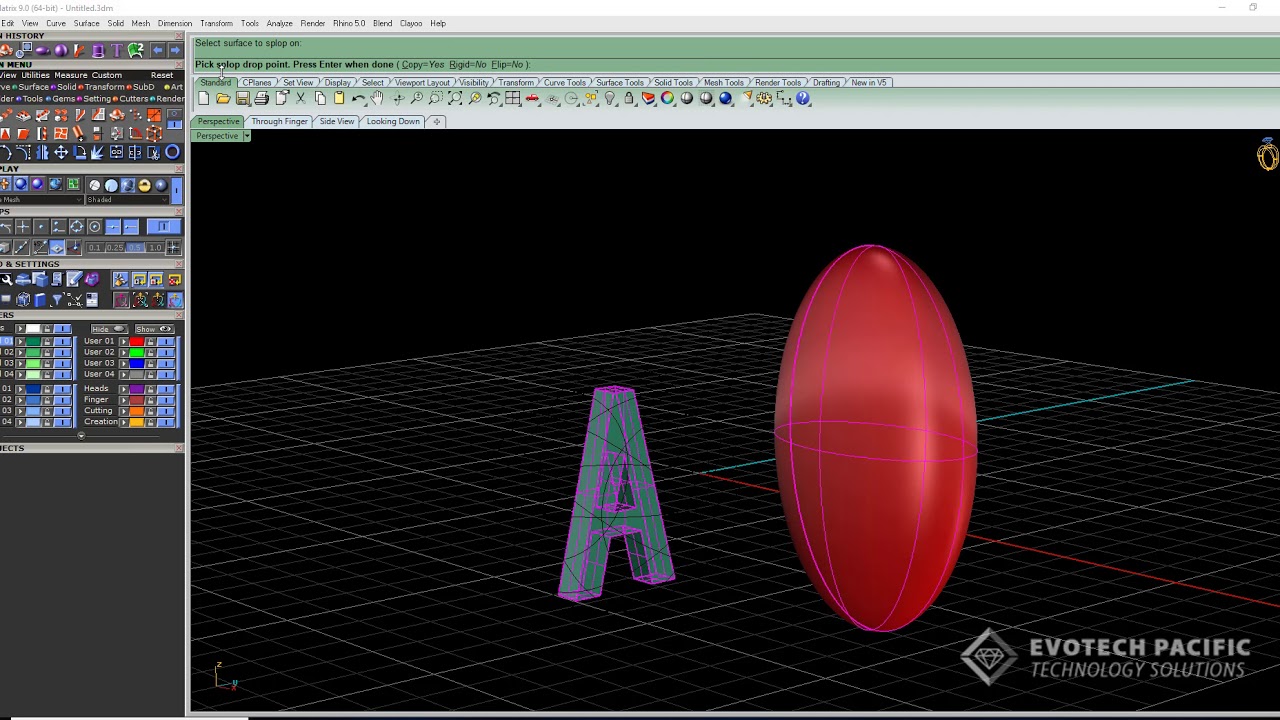The height and width of the screenshot is (720, 1280).
Task: Expand the Layers panel with the down chevron
Action: tap(82, 435)
